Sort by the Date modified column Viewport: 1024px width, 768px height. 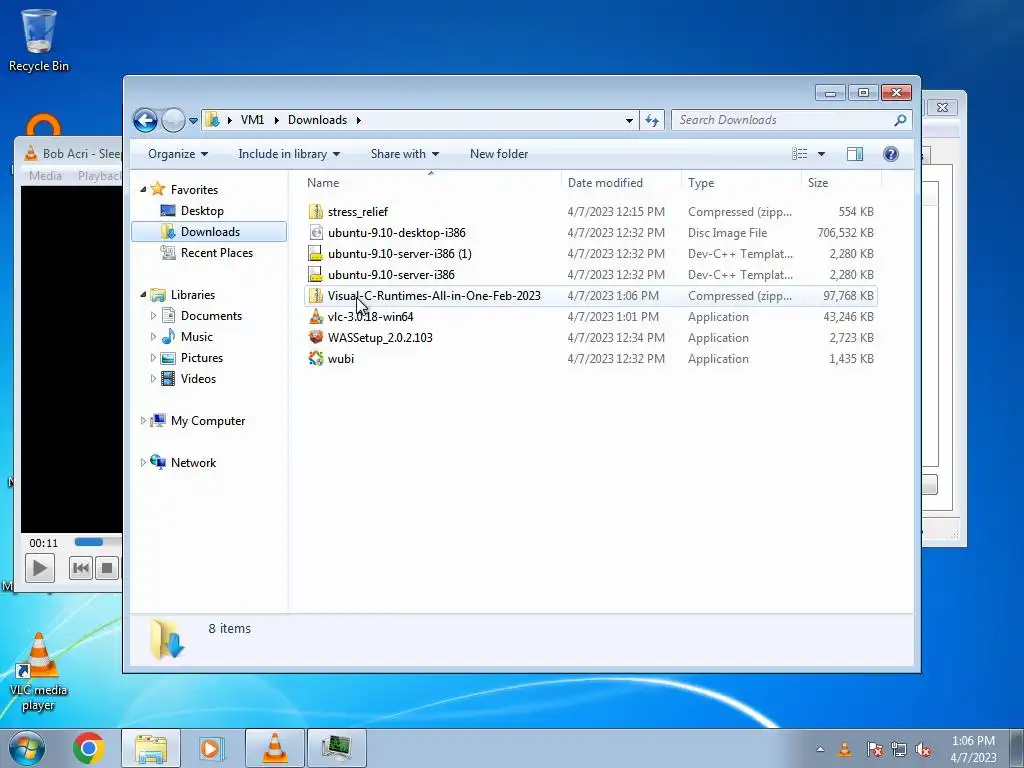(x=620, y=183)
